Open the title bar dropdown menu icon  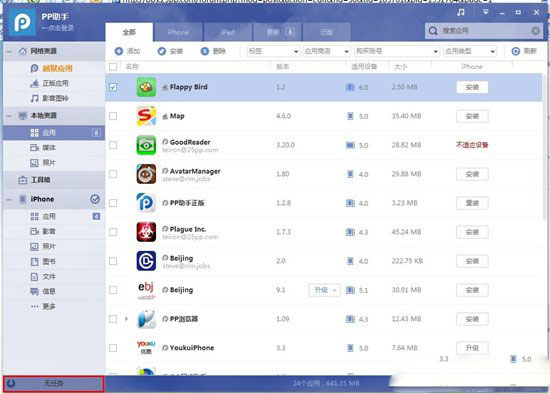[x=485, y=12]
